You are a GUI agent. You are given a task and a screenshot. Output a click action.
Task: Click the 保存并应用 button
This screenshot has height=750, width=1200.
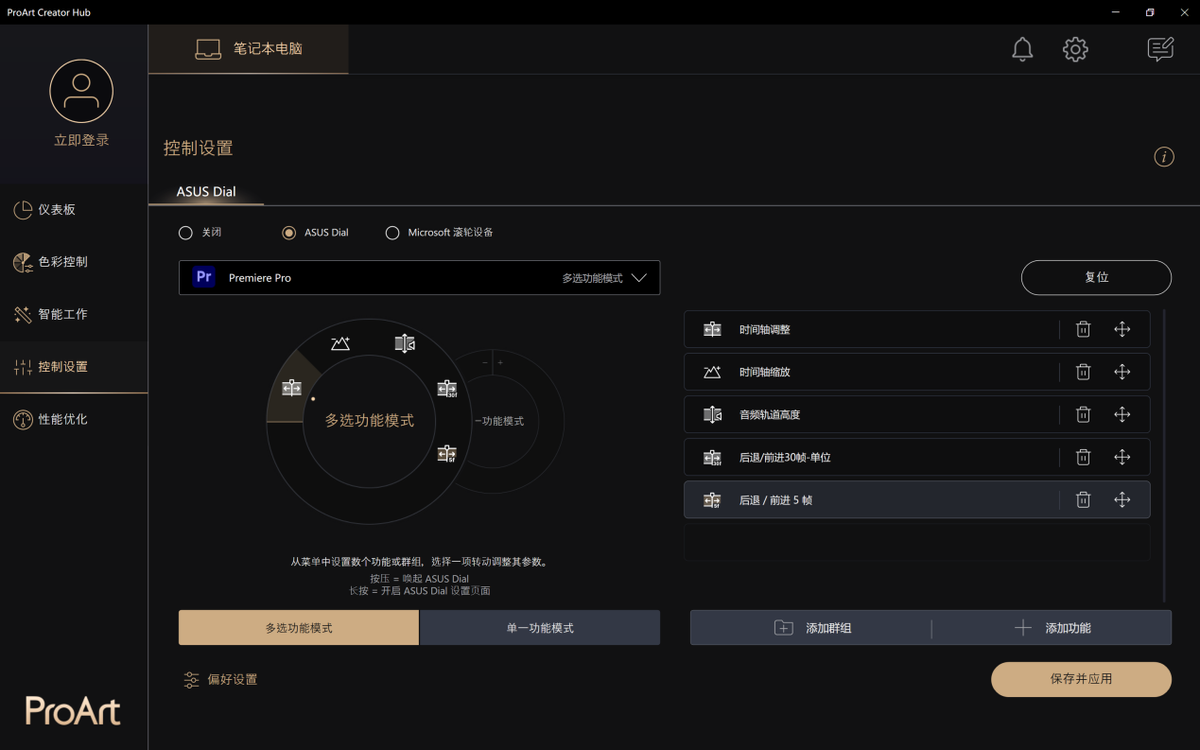coord(1081,679)
